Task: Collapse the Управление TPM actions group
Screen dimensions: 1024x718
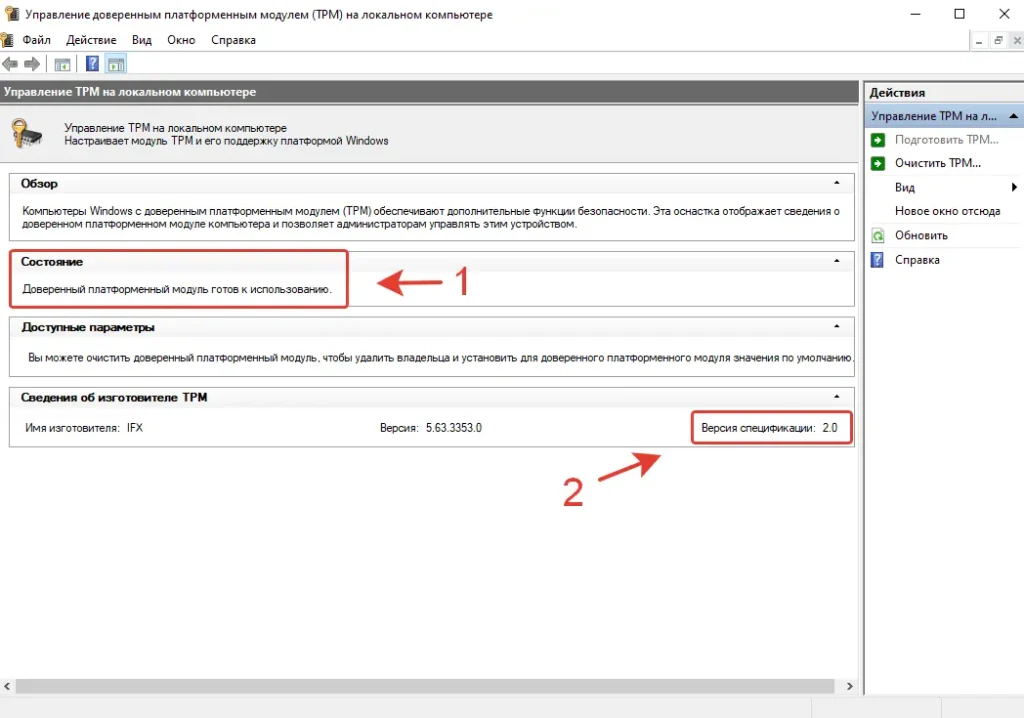Action: pos(1013,116)
